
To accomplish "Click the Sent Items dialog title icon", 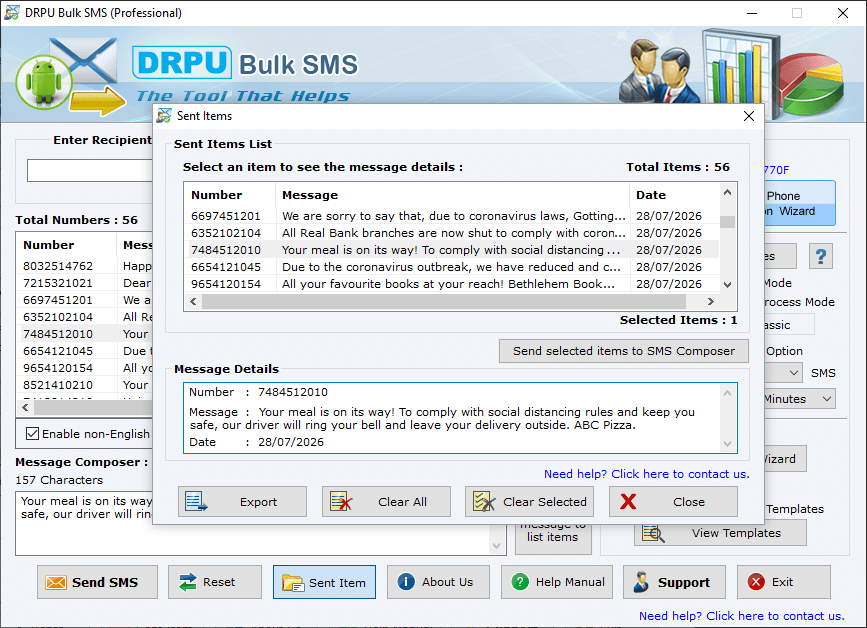I will [x=164, y=116].
